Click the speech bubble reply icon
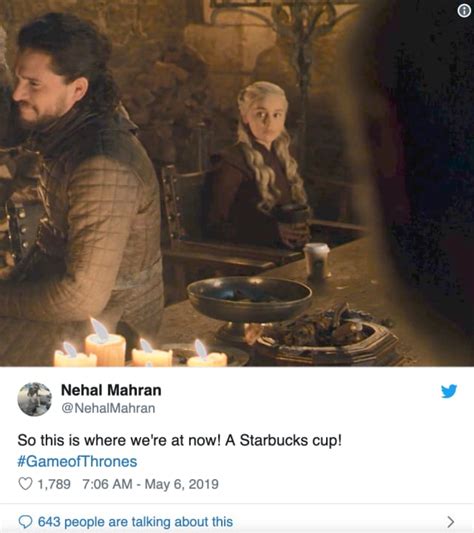The width and height of the screenshot is (474, 533). click(x=25, y=521)
